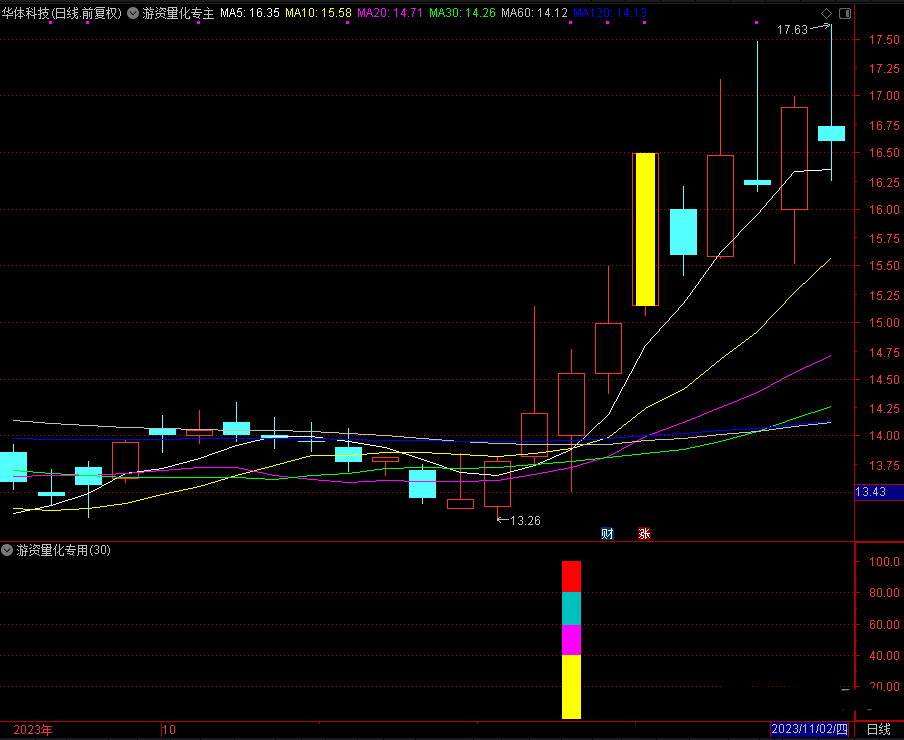Viewport: 904px width, 740px height.
Task: Click the 华体科技 stock title label
Action: coord(65,13)
